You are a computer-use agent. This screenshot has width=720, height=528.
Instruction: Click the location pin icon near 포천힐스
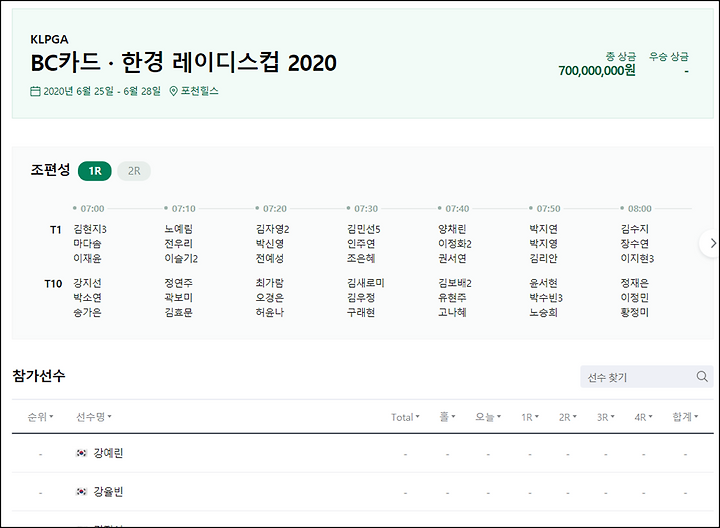pyautogui.click(x=173, y=91)
